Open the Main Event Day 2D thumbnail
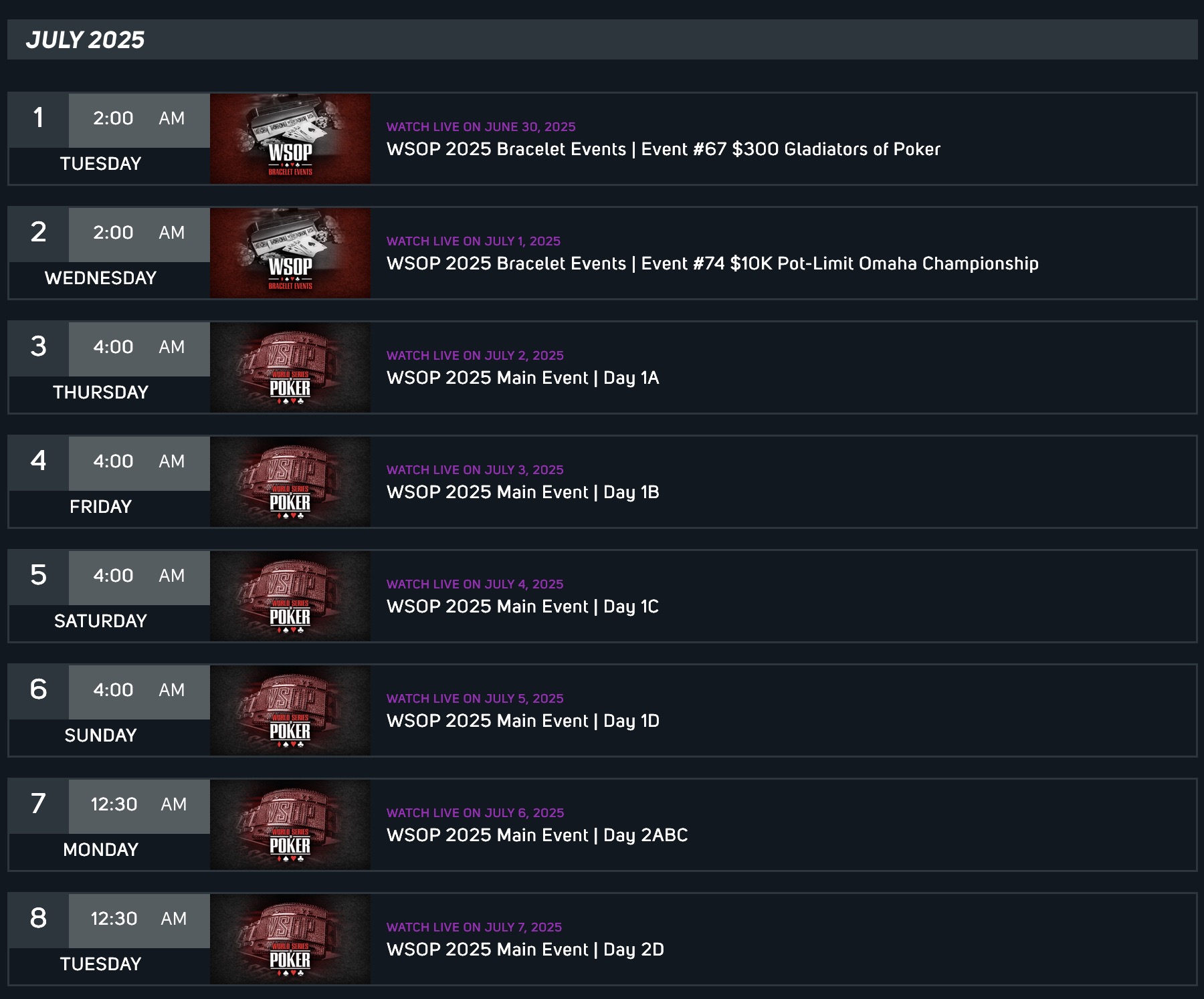The width and height of the screenshot is (1204, 999). pyautogui.click(x=290, y=939)
